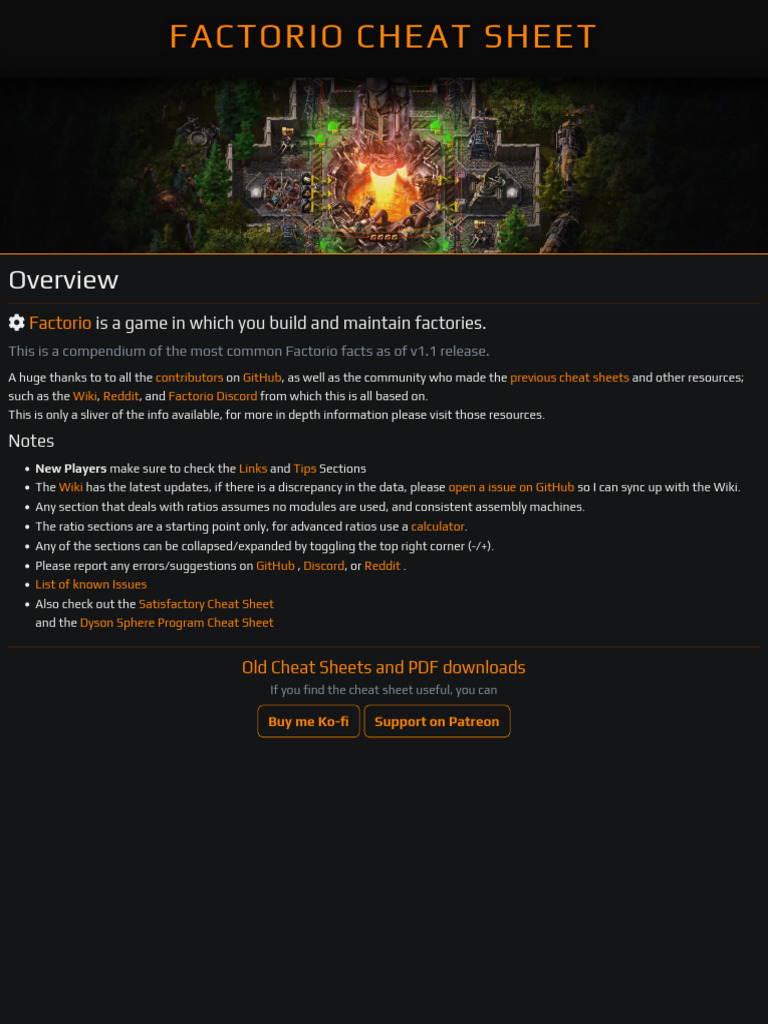Click the Support on Patreon button
768x1024 pixels.
coord(437,721)
